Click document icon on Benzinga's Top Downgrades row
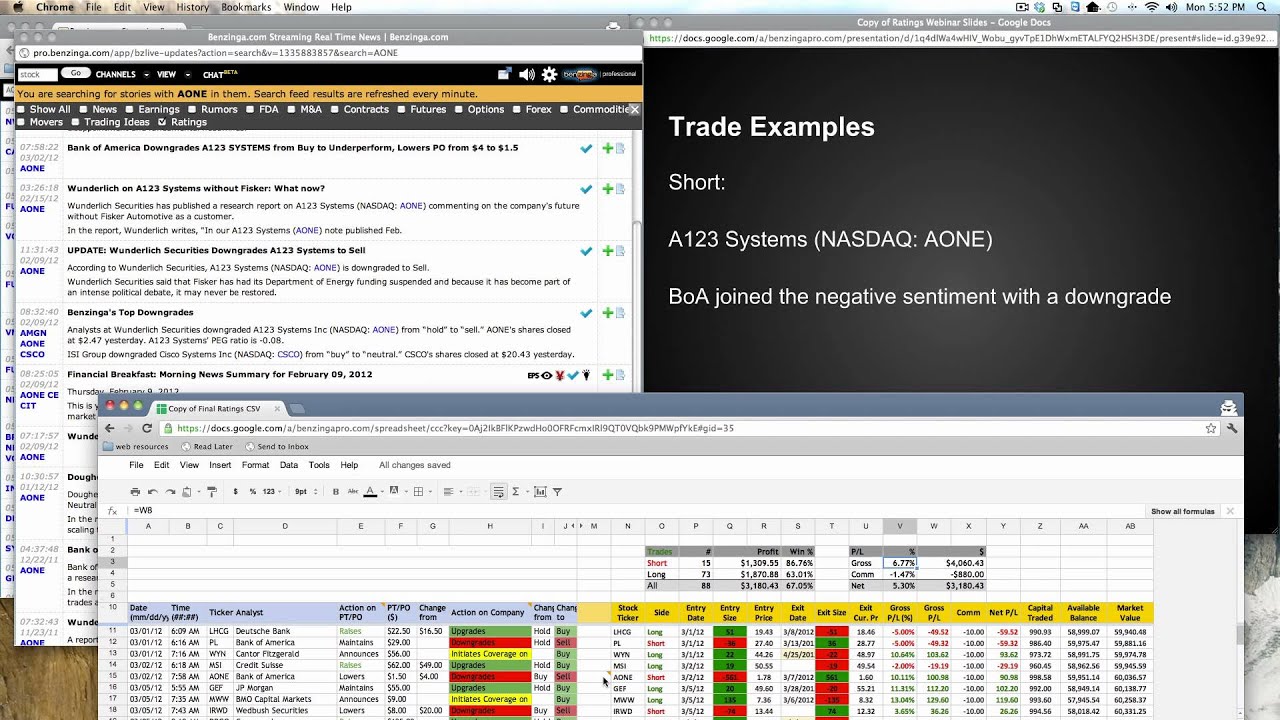1280x720 pixels. coord(620,313)
